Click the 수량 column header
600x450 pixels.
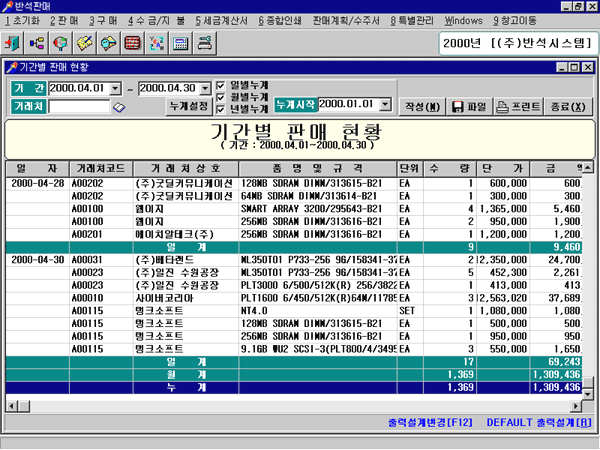450,168
